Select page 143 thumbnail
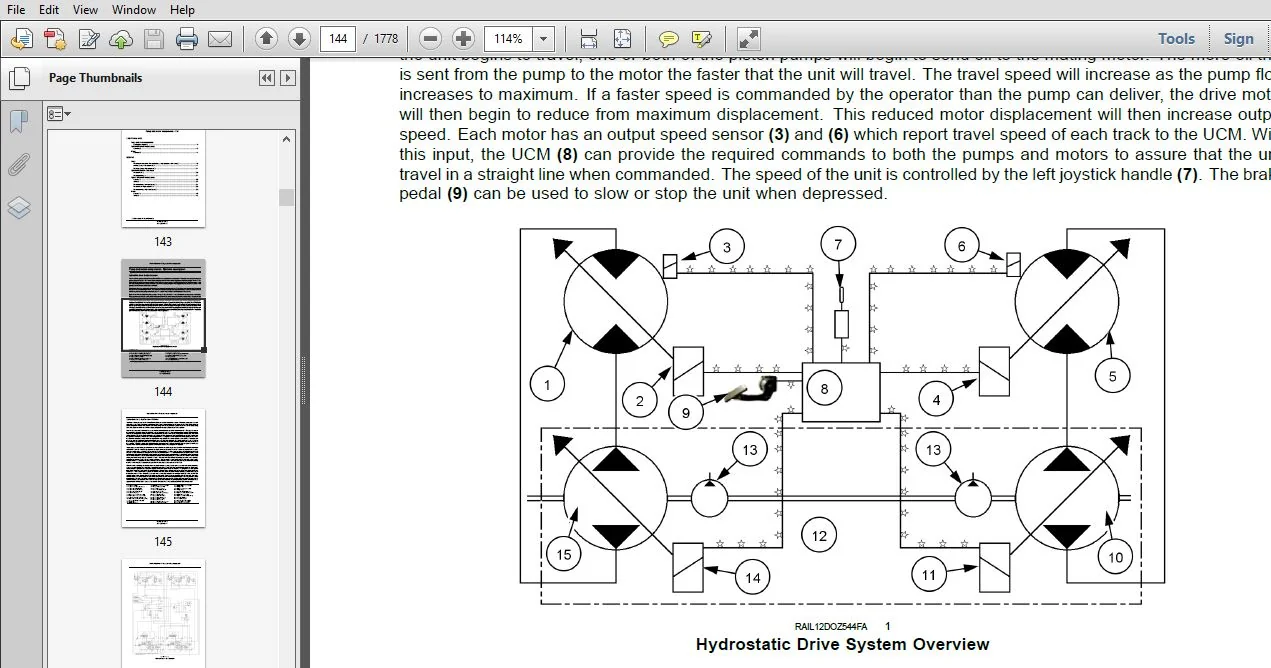The width and height of the screenshot is (1271, 668). [163, 178]
